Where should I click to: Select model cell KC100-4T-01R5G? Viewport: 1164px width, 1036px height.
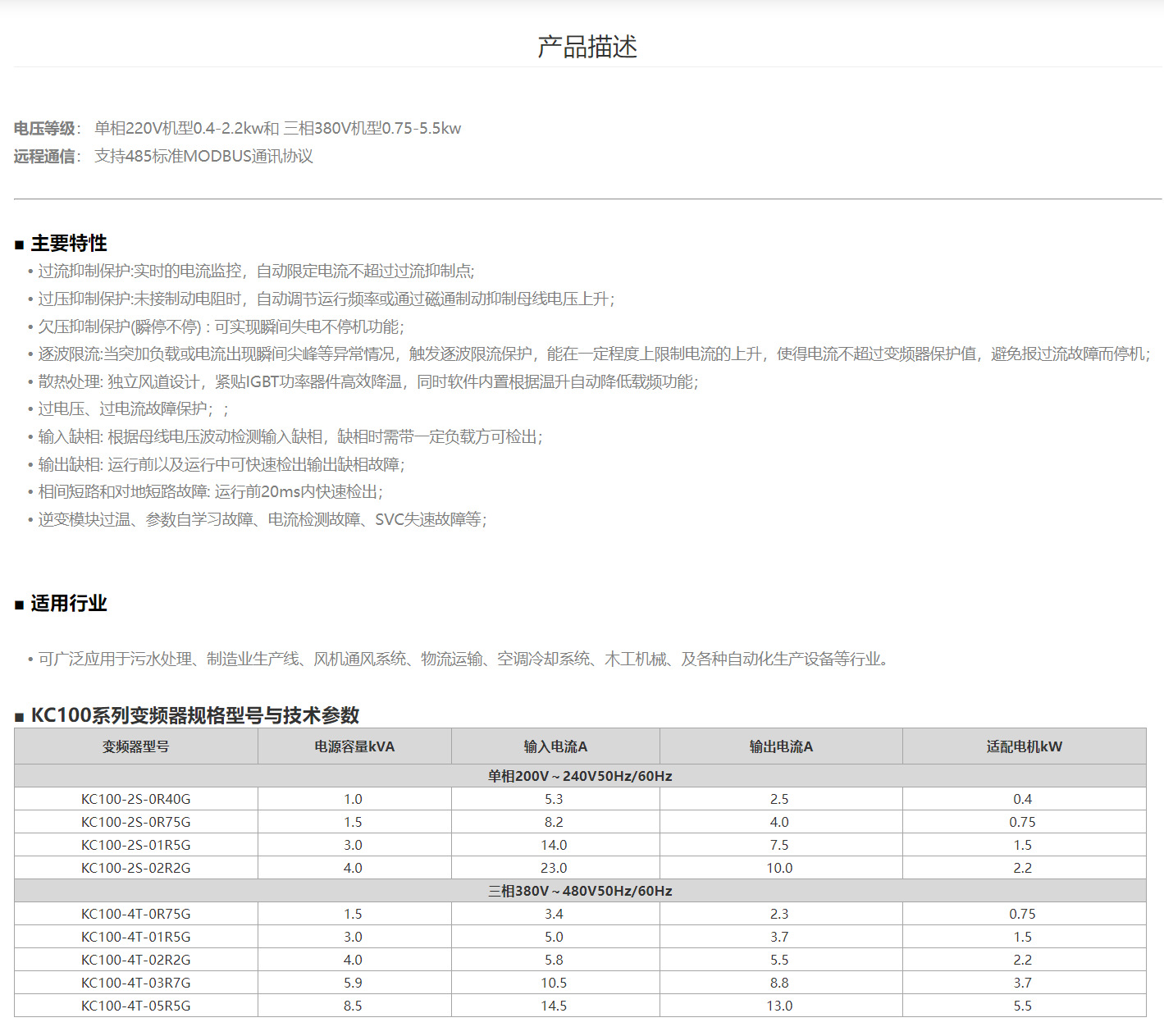(136, 937)
